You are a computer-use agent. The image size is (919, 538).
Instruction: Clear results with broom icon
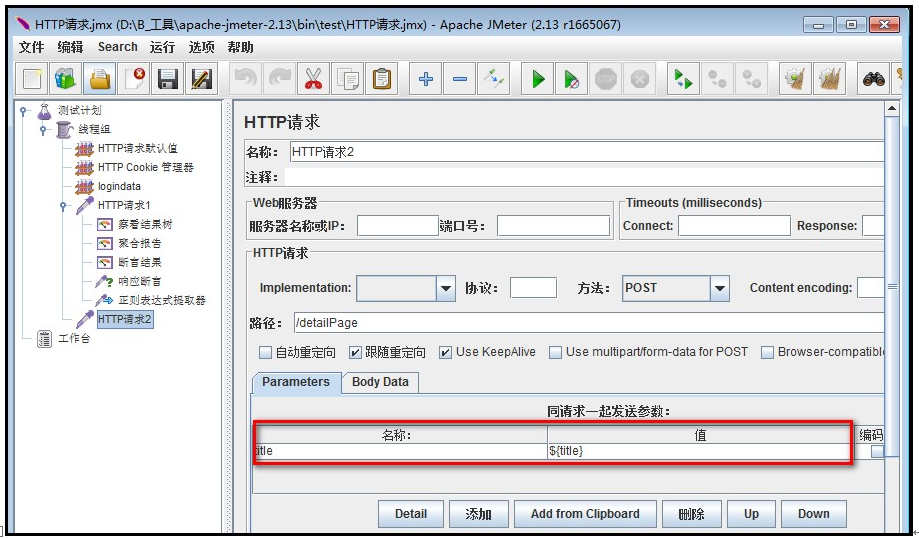tap(795, 79)
